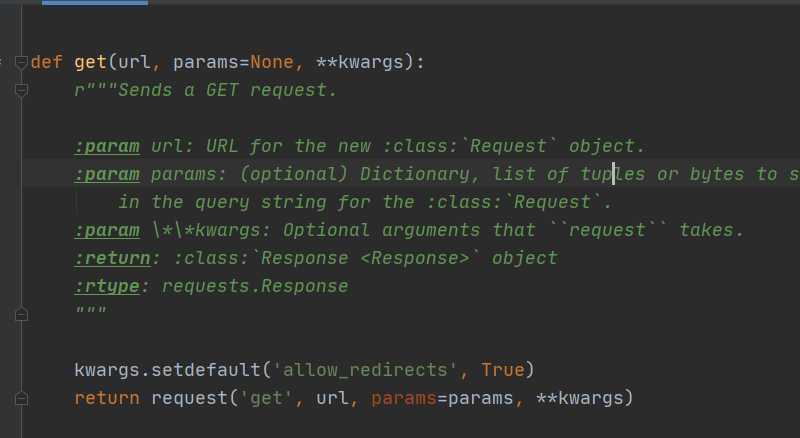Click the fold end marker beside closing triple quotes

[21, 314]
